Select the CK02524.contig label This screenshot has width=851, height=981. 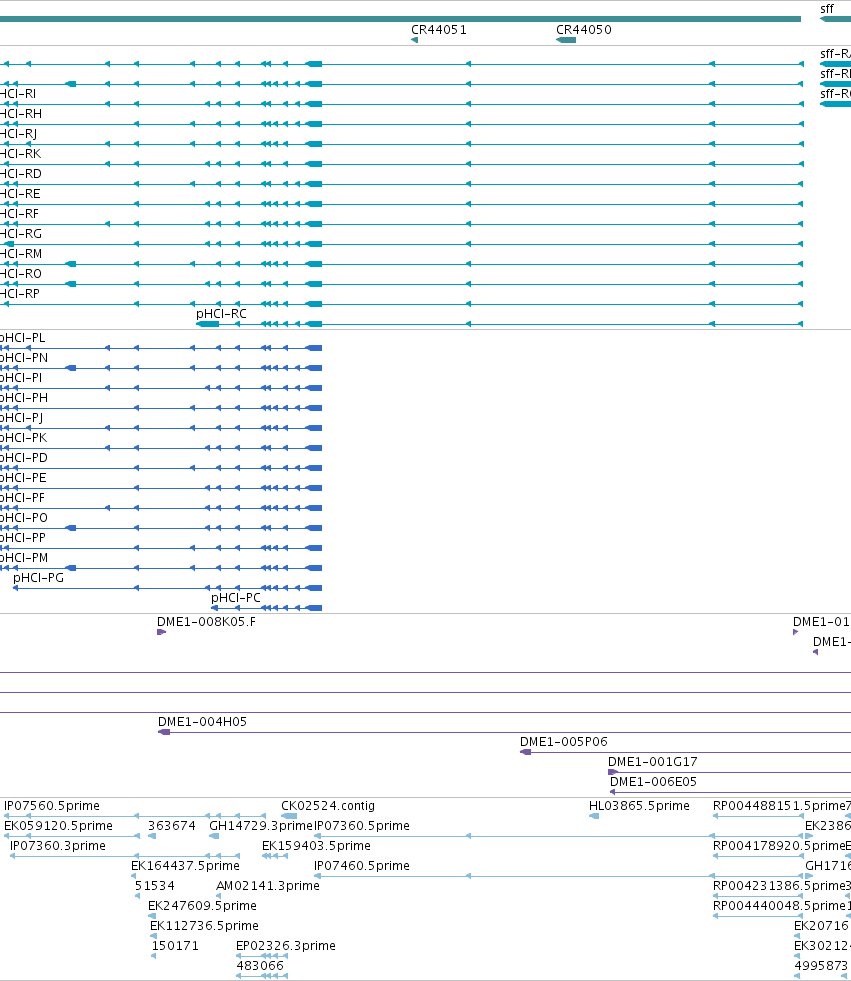tap(328, 806)
